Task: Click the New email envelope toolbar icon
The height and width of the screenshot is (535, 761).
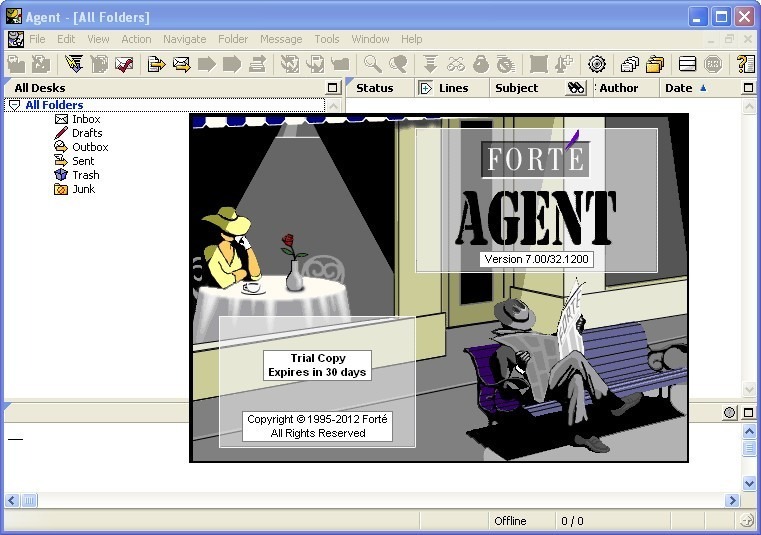Action: pos(182,64)
